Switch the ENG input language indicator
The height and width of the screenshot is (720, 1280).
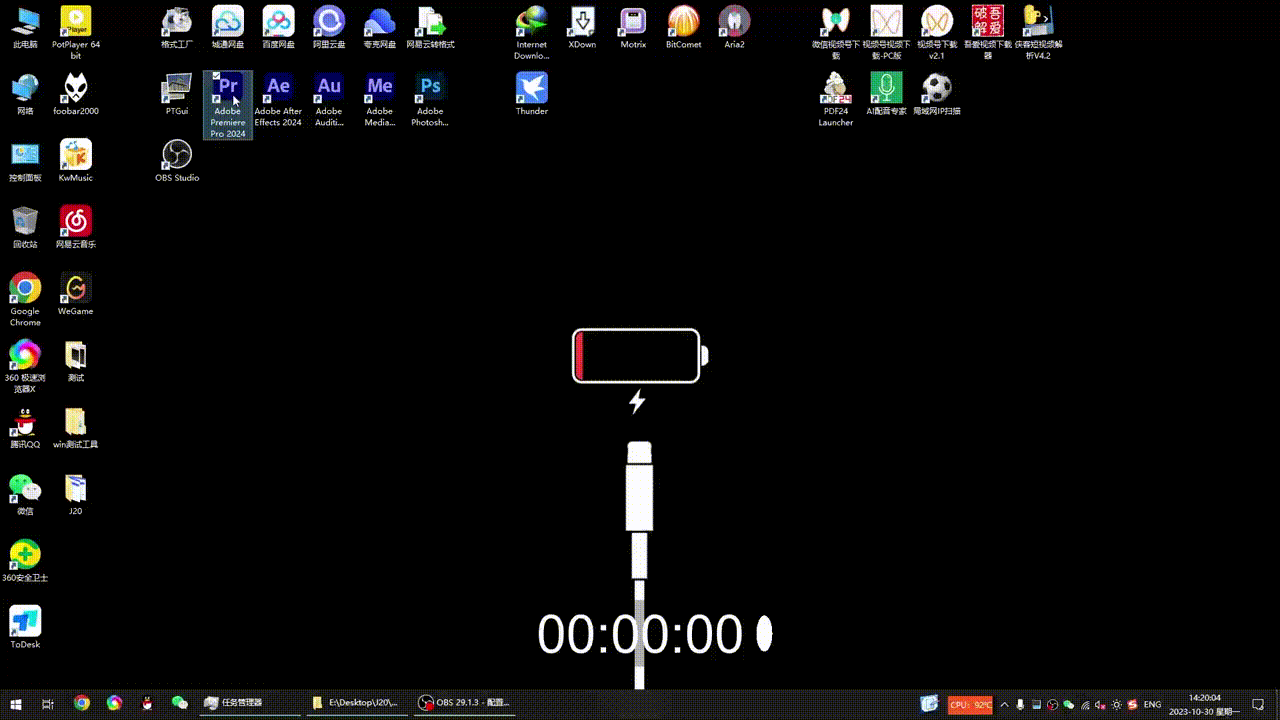point(1152,704)
